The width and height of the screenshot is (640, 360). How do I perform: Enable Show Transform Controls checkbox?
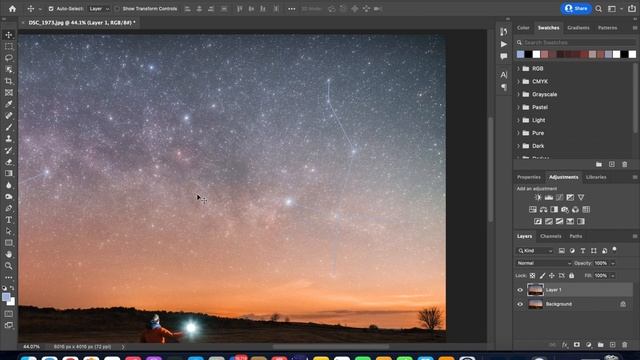[117, 9]
